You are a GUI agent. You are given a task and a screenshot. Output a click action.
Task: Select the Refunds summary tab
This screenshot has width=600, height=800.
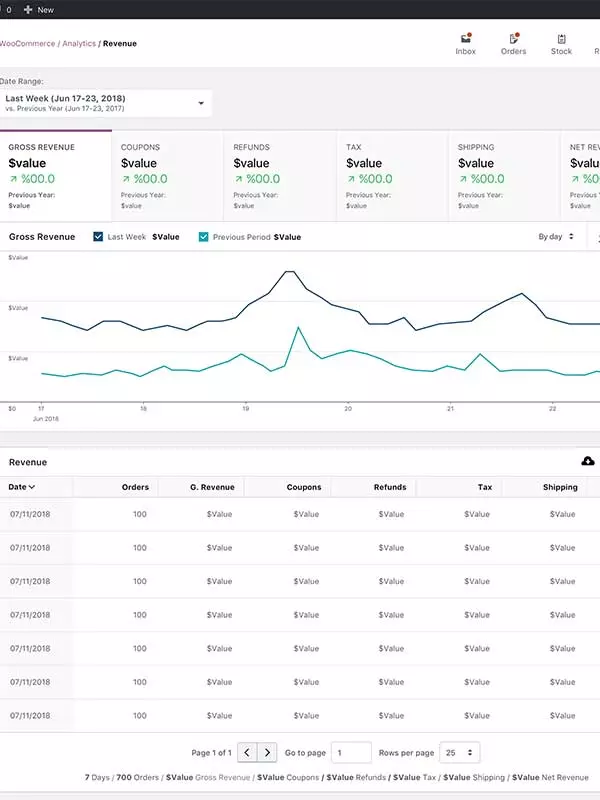point(279,175)
